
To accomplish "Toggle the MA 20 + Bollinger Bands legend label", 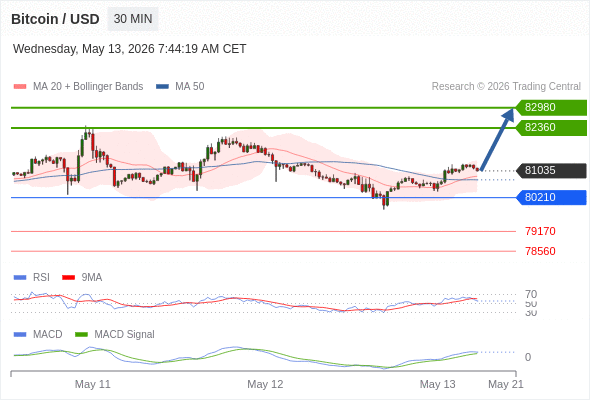I will click(88, 87).
